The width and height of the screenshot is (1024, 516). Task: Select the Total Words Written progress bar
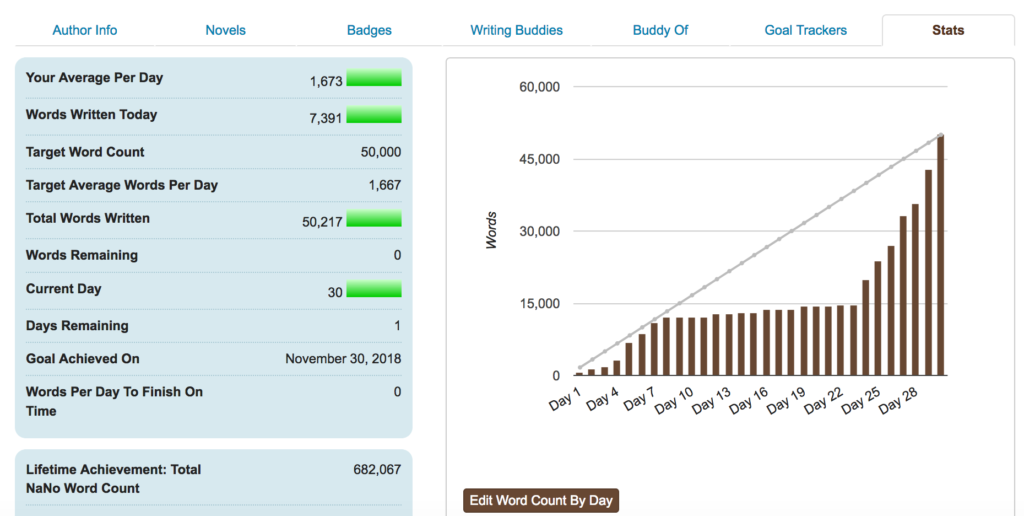click(374, 219)
